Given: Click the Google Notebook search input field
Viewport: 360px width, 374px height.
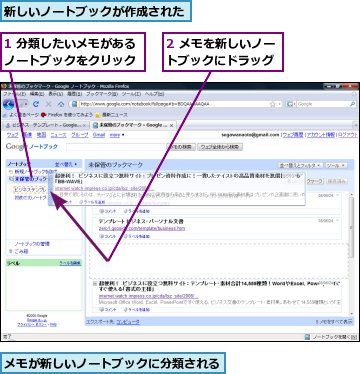Looking at the screenshot, I should (116, 147).
